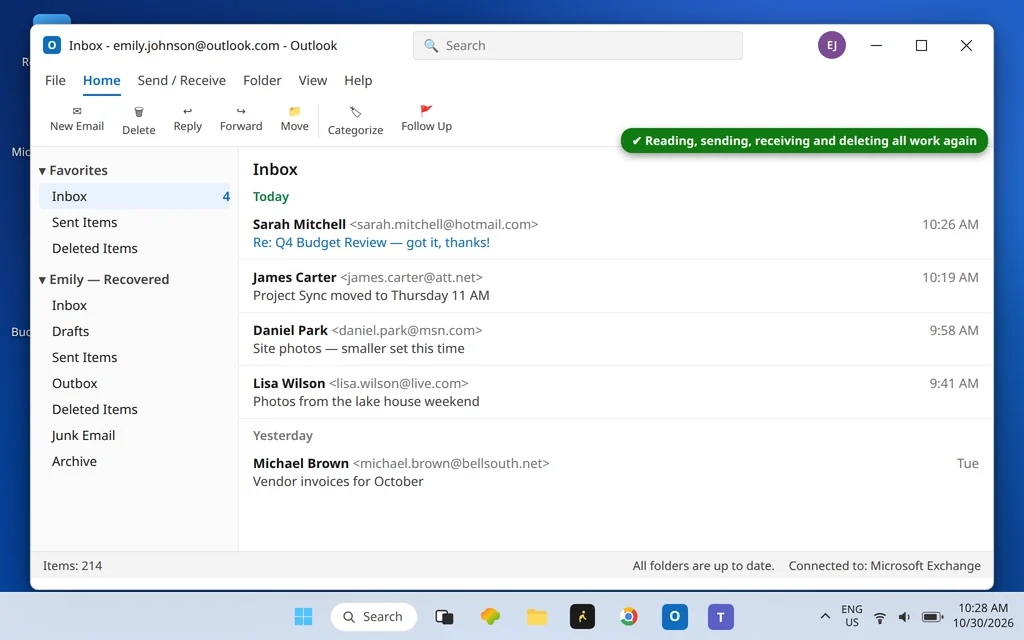Open the Move folder button

coord(295,120)
